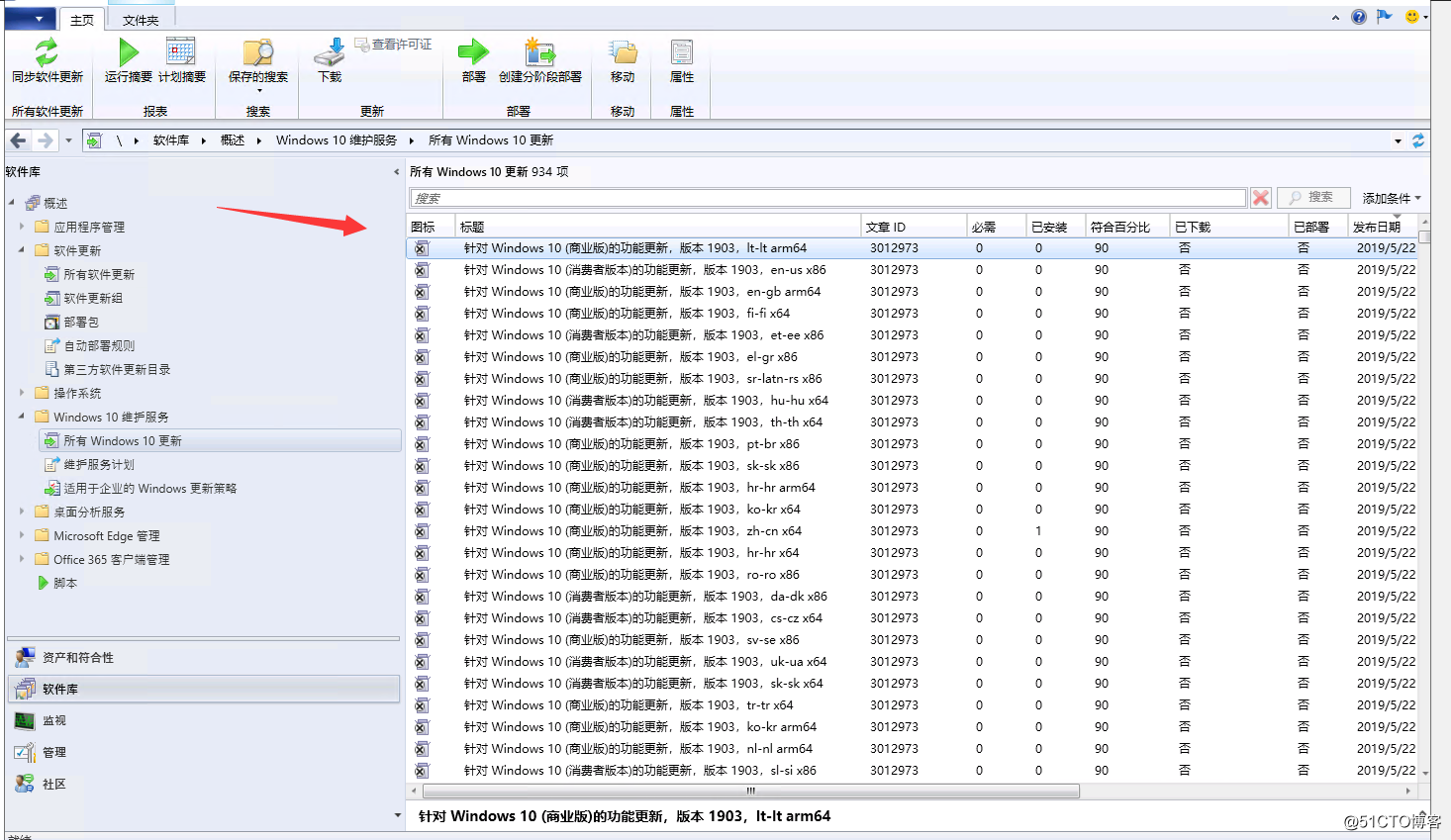Viewport: 1451px width, 840px height.
Task: Collapse the ribbon with the caret icon
Action: tap(1335, 18)
